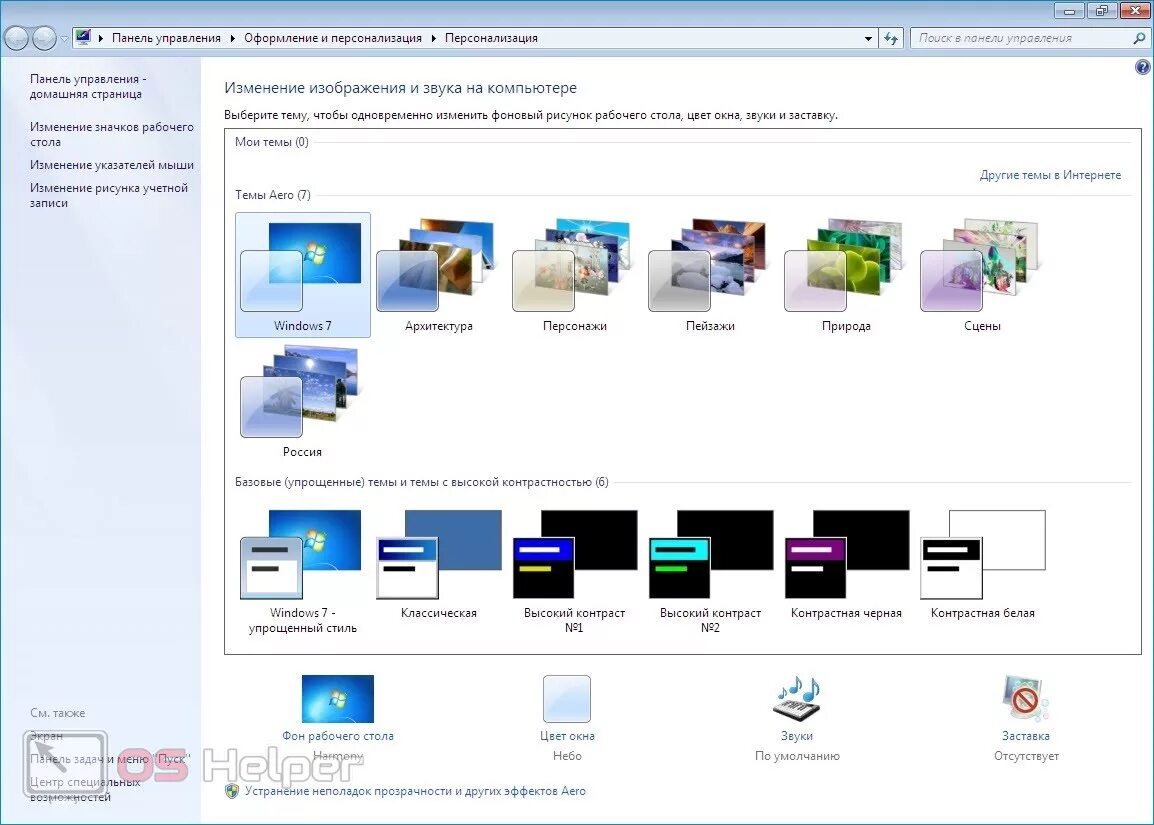The width and height of the screenshot is (1154, 825).
Task: Click the refresh button in address bar
Action: (x=891, y=38)
